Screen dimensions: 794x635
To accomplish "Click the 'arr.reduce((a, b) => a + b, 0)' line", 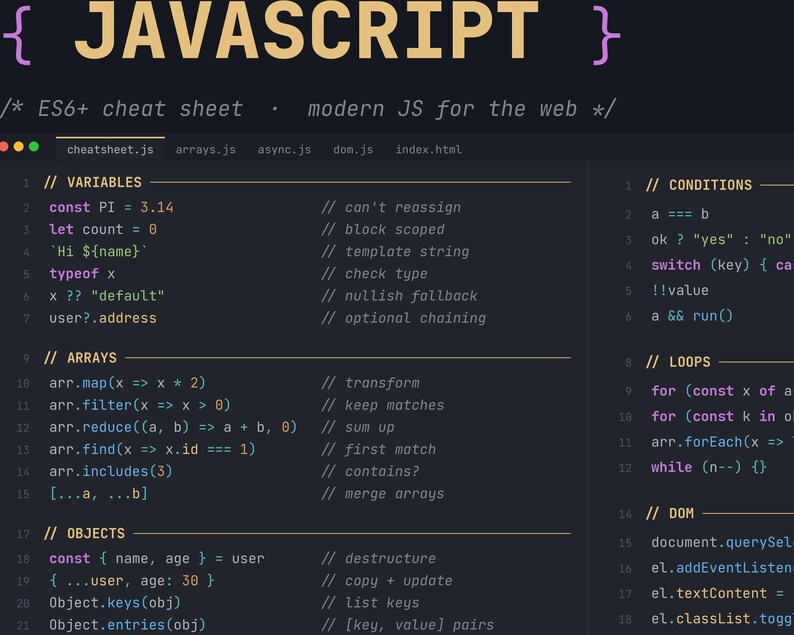I will 173,427.
